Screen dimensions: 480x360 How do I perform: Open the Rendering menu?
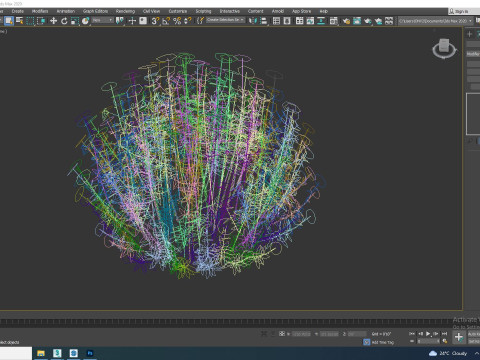click(x=125, y=11)
